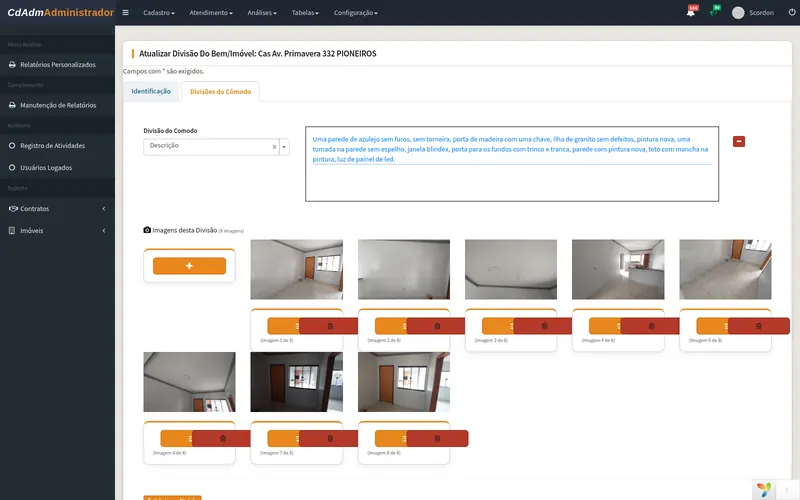Viewport: 800px width, 500px height.
Task: Delete Imagem 6 de 8 with trash icon
Action: point(223,438)
